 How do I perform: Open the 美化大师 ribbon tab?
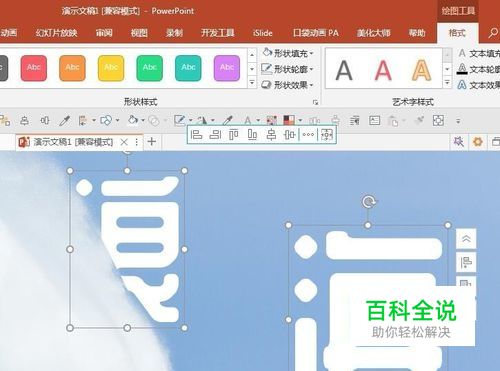(374, 33)
